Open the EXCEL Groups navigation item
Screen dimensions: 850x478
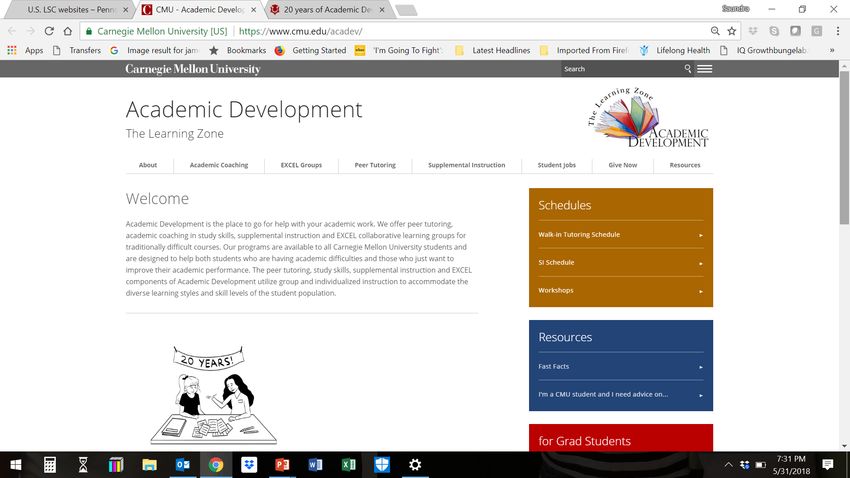(301, 165)
